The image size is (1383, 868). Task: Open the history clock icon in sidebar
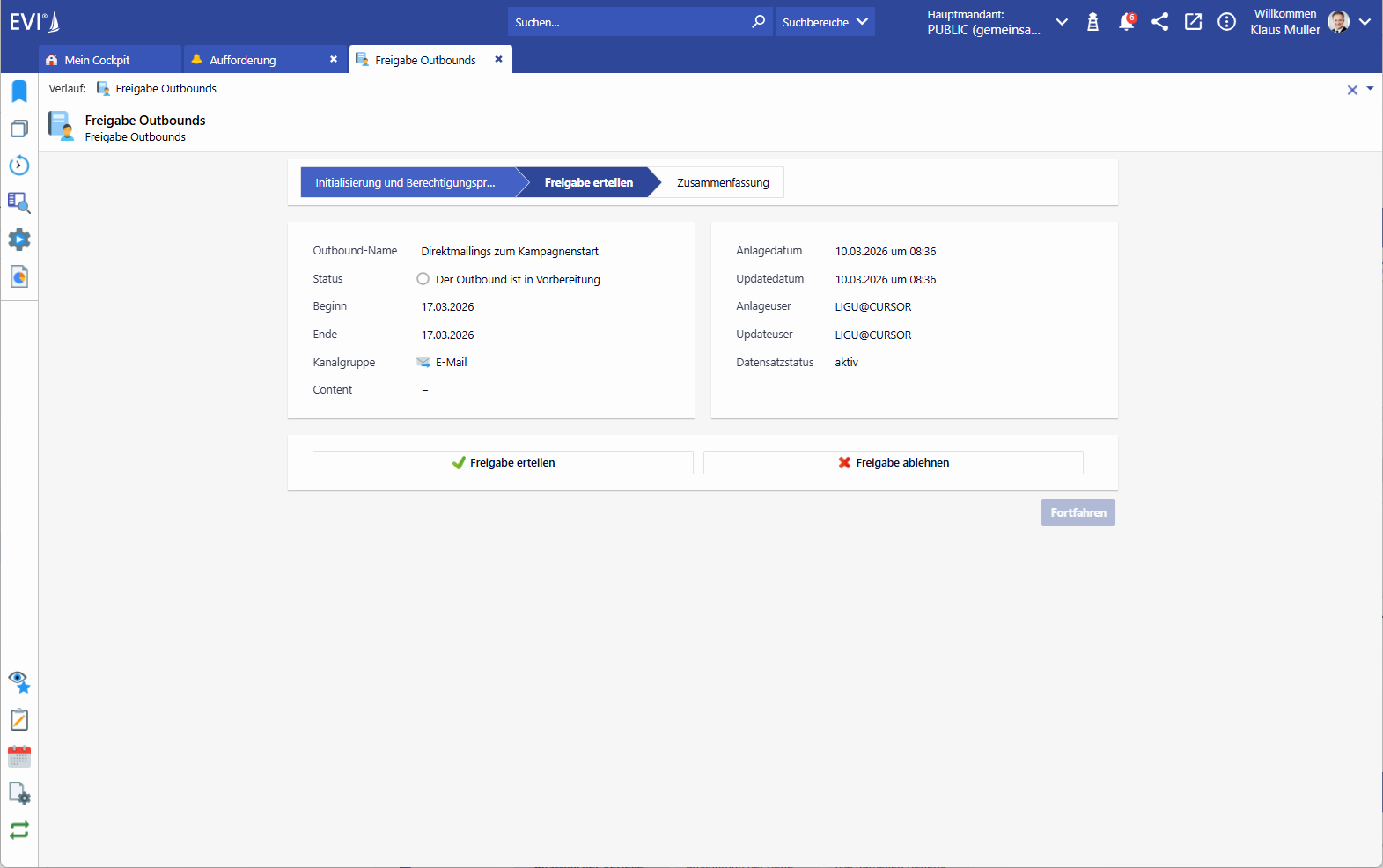[19, 166]
